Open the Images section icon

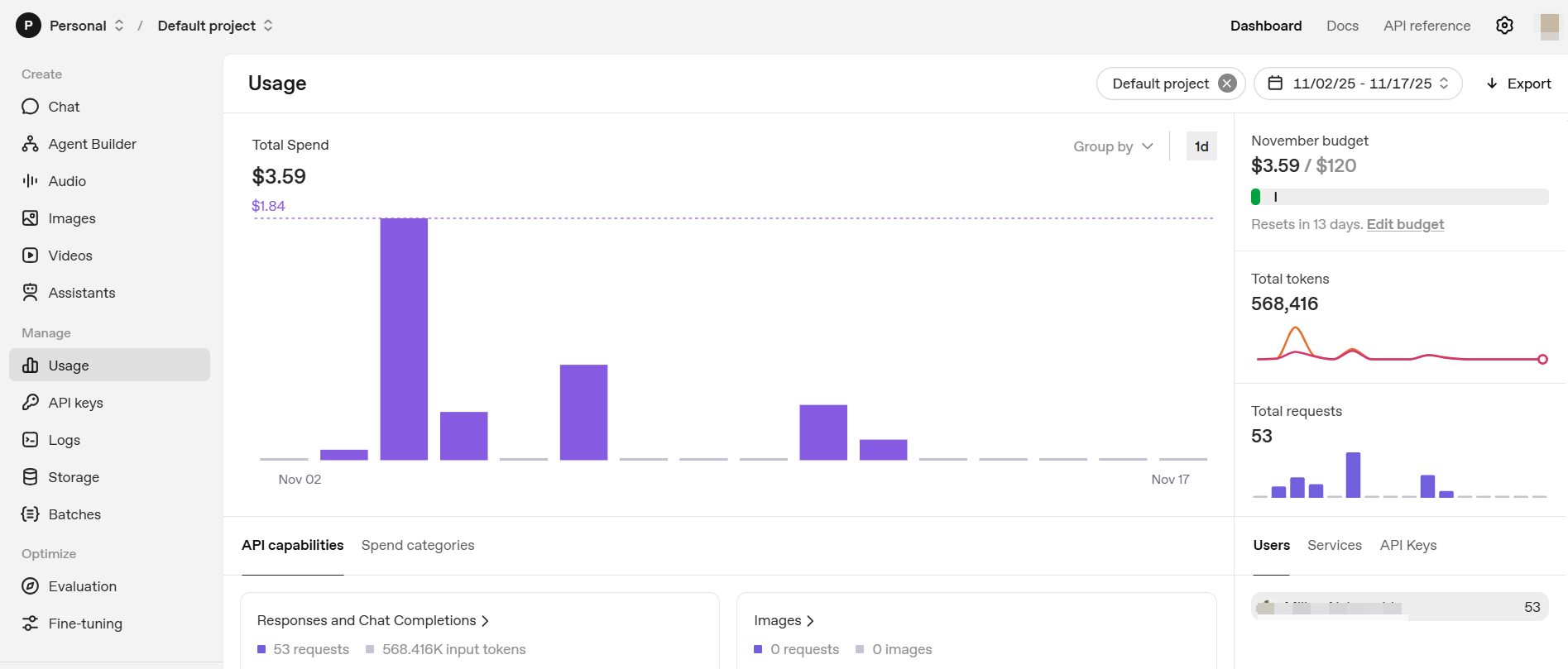(x=31, y=218)
